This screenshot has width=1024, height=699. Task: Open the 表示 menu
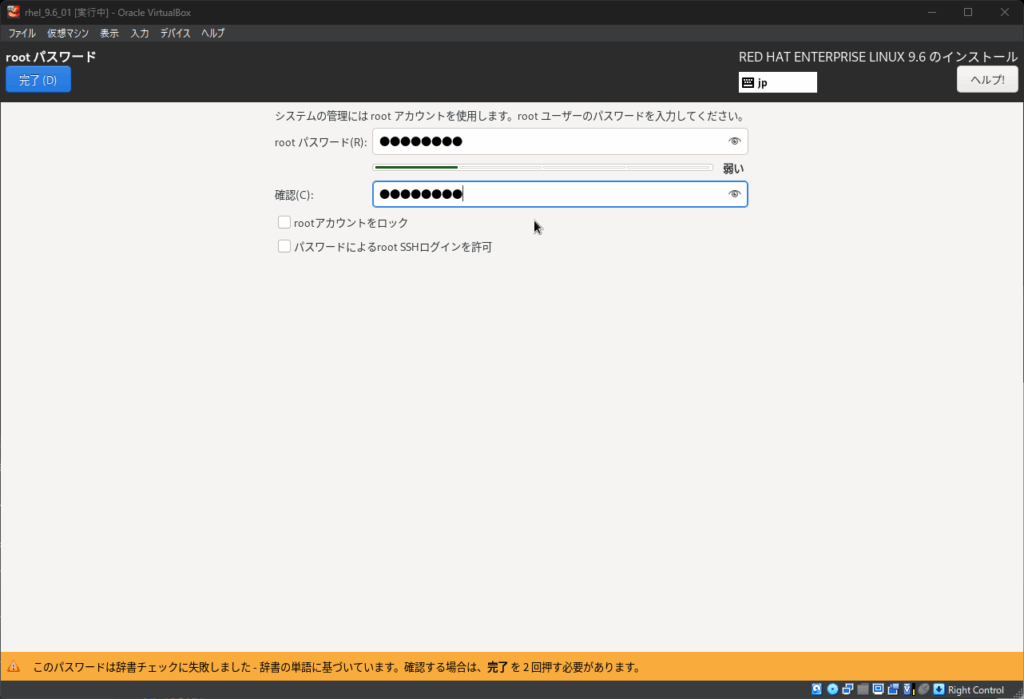pyautogui.click(x=109, y=33)
